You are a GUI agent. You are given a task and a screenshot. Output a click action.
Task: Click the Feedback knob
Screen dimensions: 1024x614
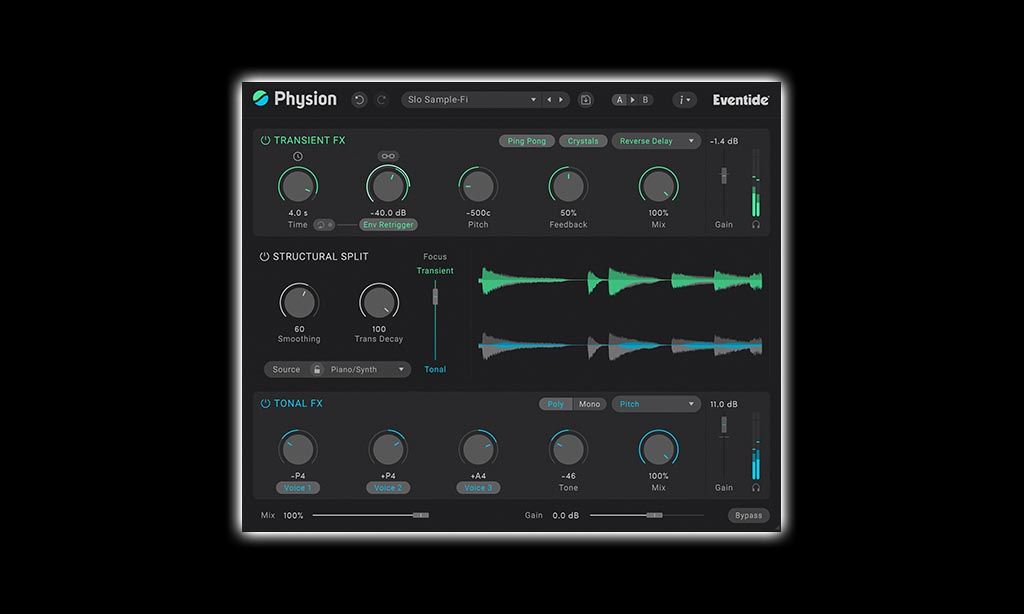pos(568,186)
